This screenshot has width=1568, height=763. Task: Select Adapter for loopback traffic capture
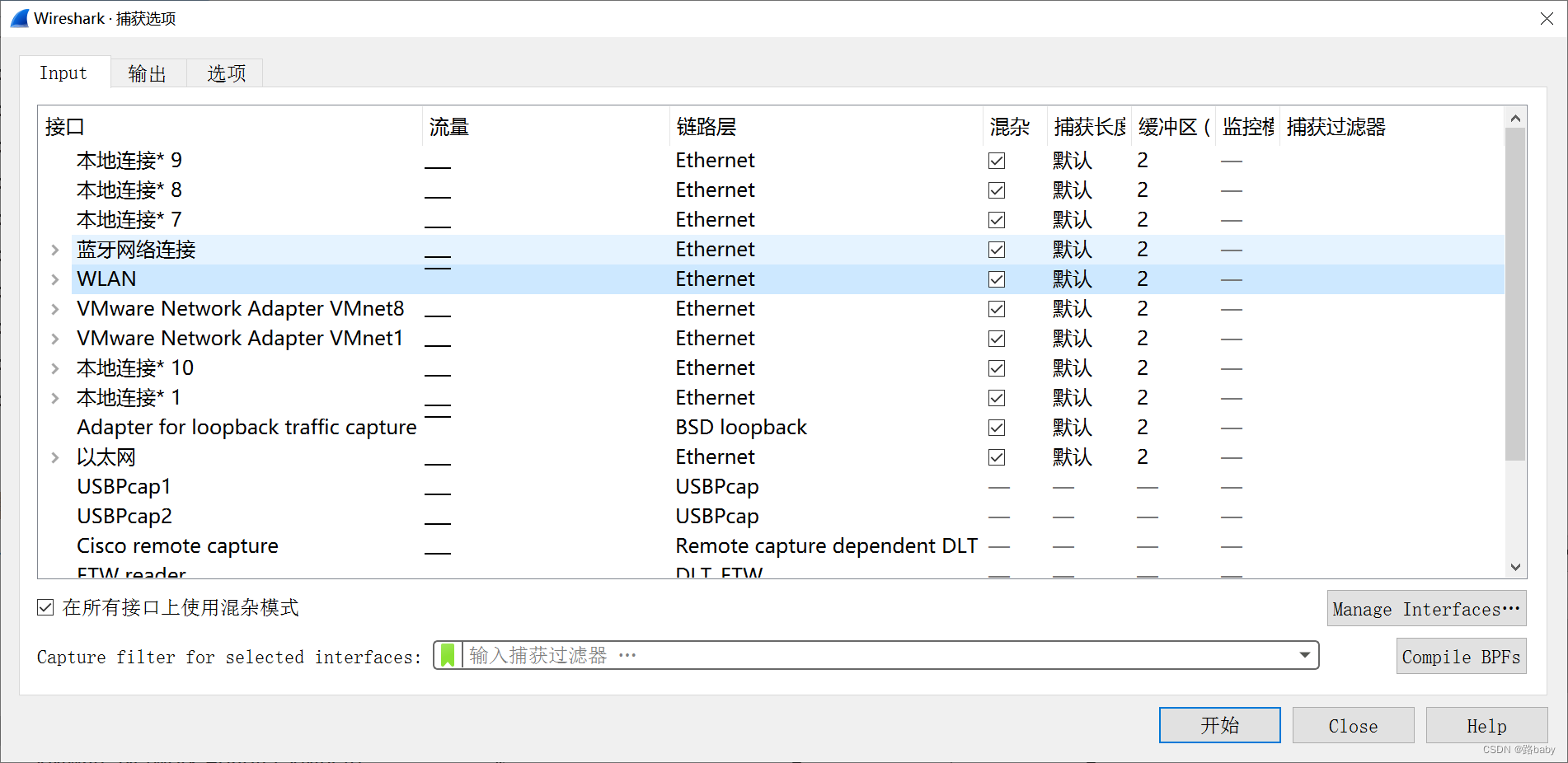246,428
